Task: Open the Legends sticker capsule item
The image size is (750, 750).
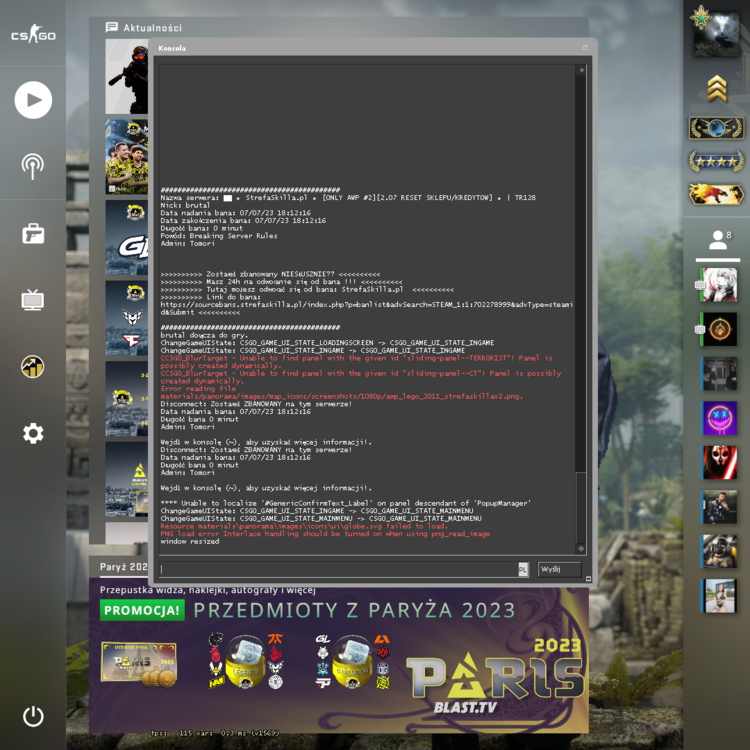Action: [245, 662]
